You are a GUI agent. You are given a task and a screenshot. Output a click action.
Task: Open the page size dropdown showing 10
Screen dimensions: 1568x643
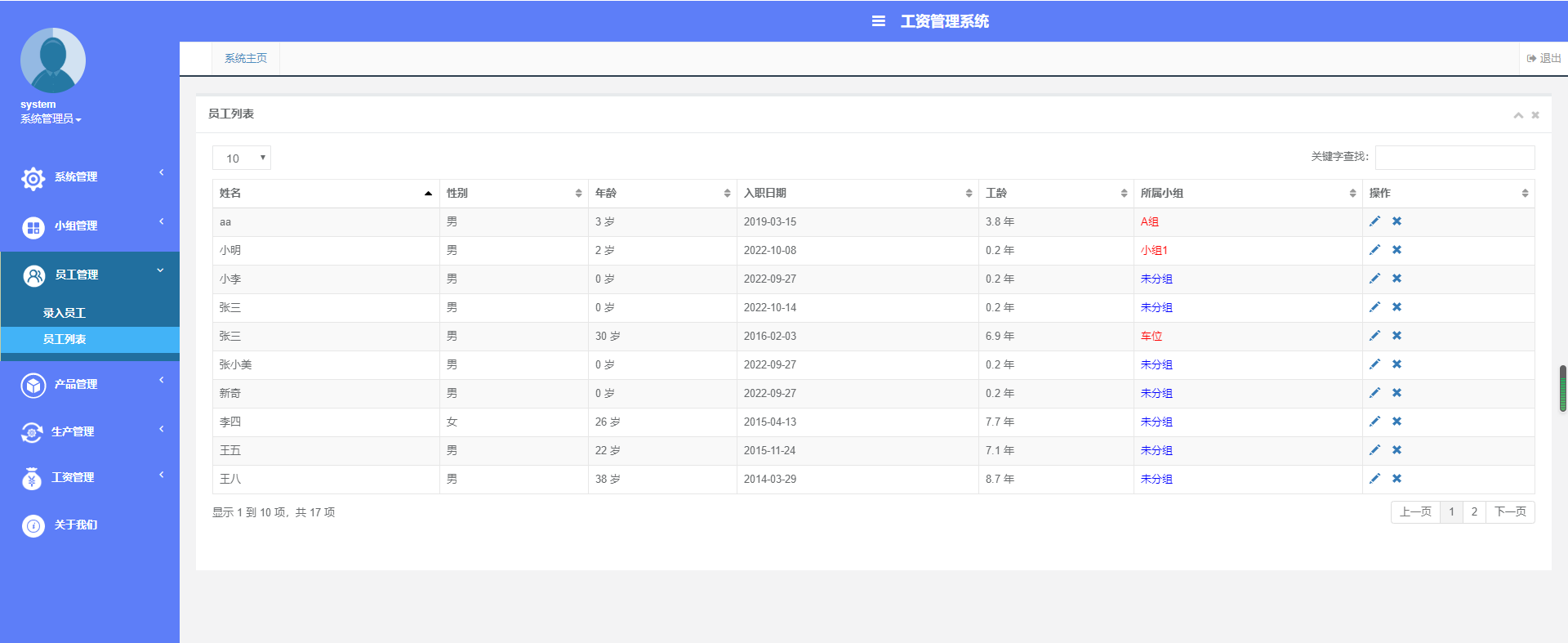(x=241, y=158)
